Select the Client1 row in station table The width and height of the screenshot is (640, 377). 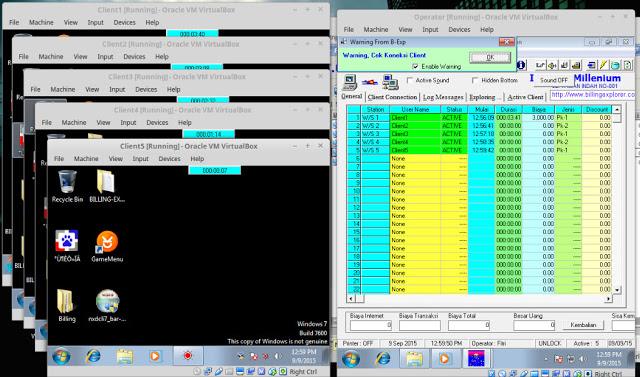tap(480, 118)
